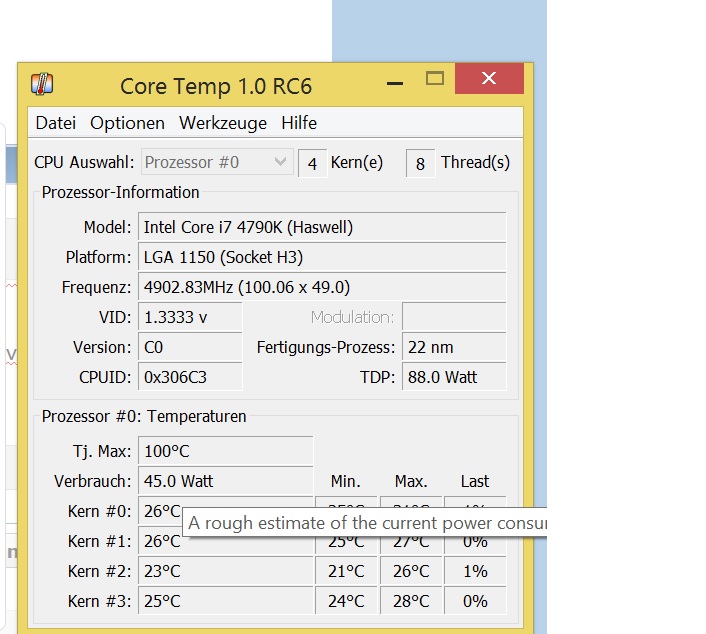Click the Max. column header
The image size is (706, 634).
411,481
